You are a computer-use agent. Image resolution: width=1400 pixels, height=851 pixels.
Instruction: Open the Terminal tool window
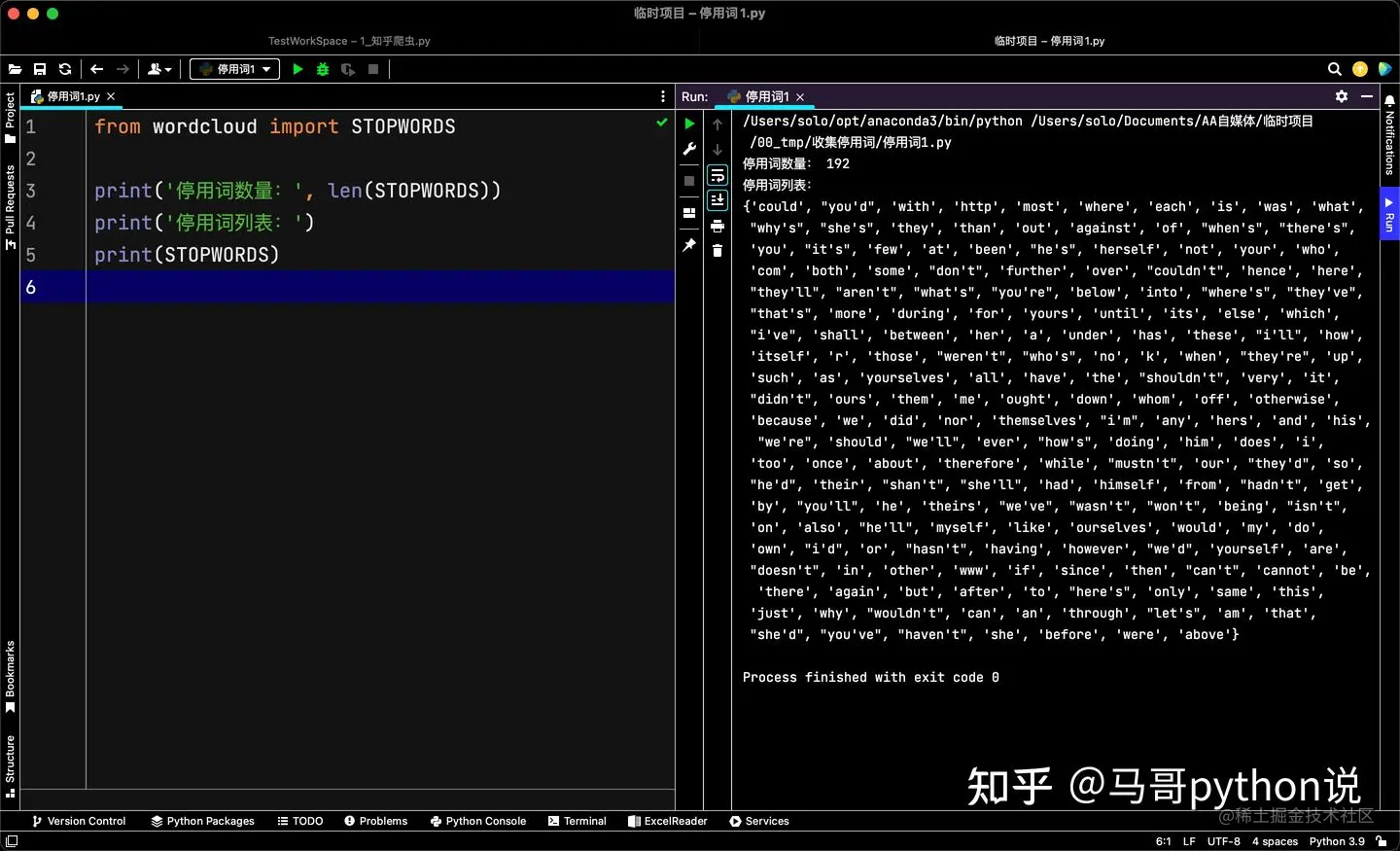(x=577, y=821)
